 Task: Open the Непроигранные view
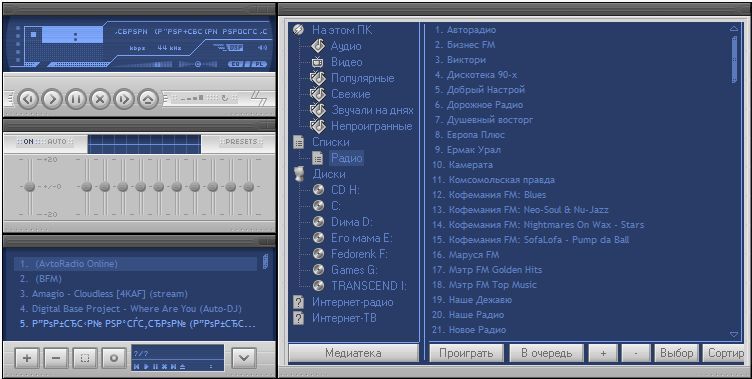click(372, 126)
